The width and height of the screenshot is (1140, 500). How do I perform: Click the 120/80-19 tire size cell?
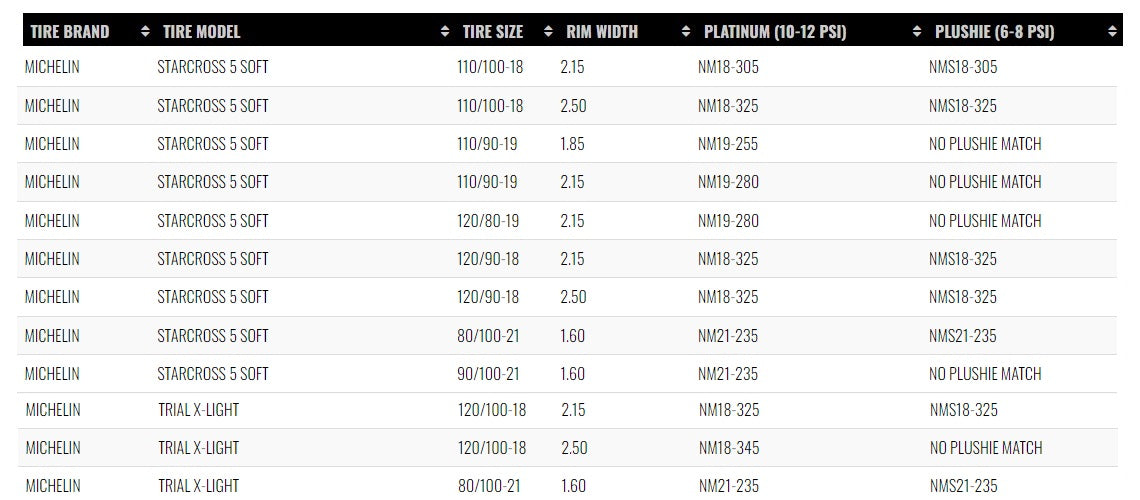click(488, 221)
